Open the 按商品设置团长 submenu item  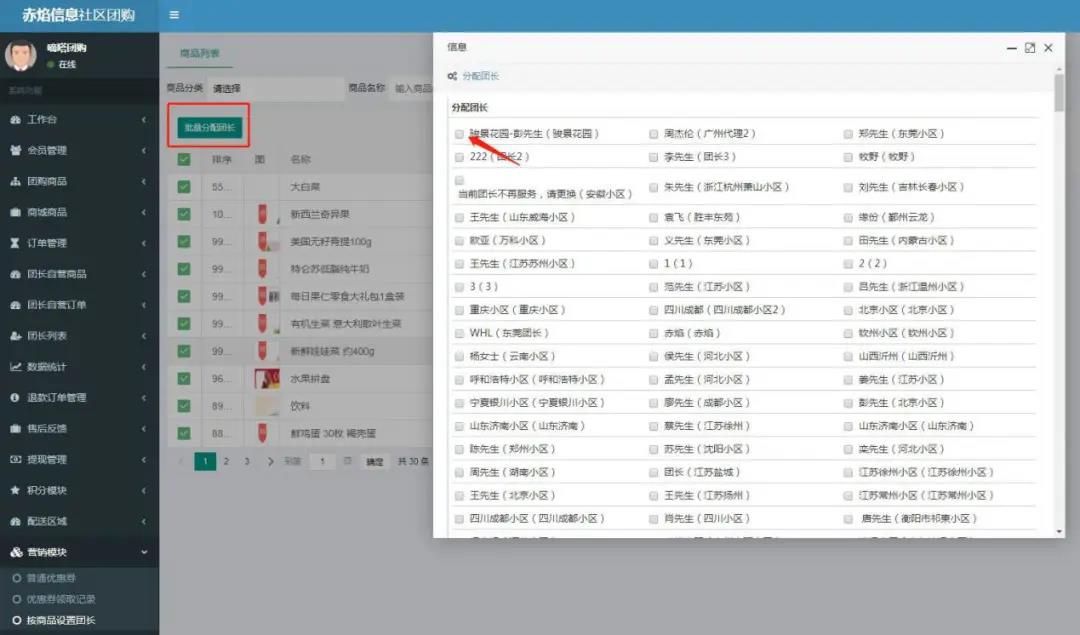(x=61, y=620)
